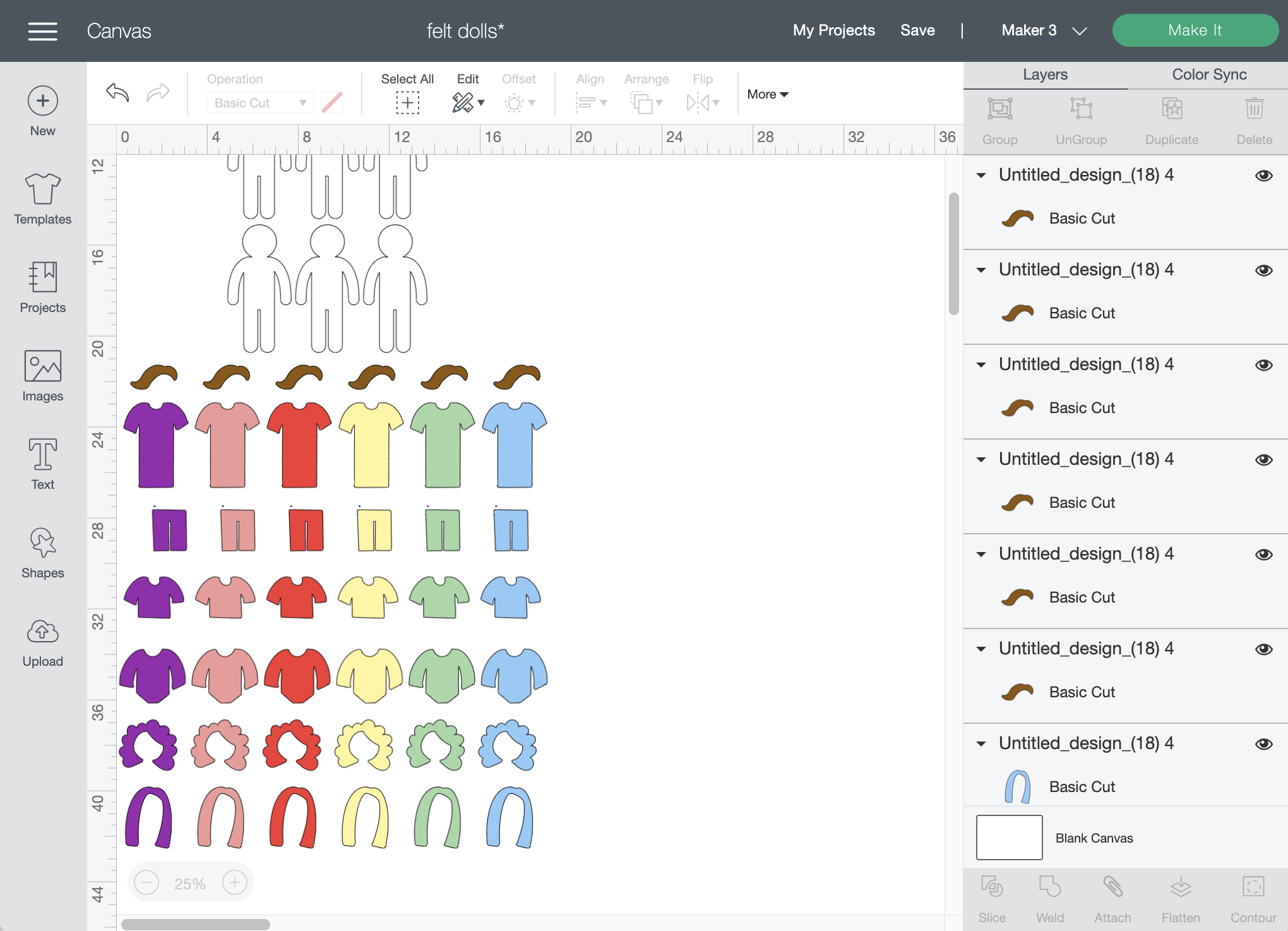
Task: Click the horizontal canvas scrollbar thumb
Action: point(196,924)
